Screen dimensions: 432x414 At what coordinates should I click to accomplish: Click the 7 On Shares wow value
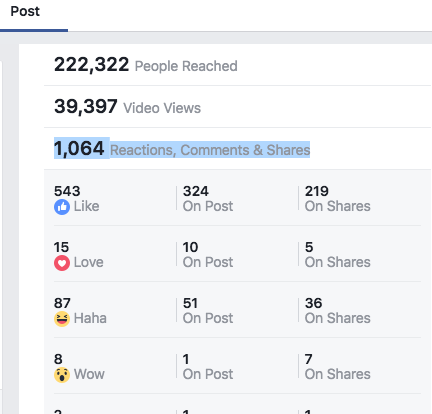click(309, 359)
